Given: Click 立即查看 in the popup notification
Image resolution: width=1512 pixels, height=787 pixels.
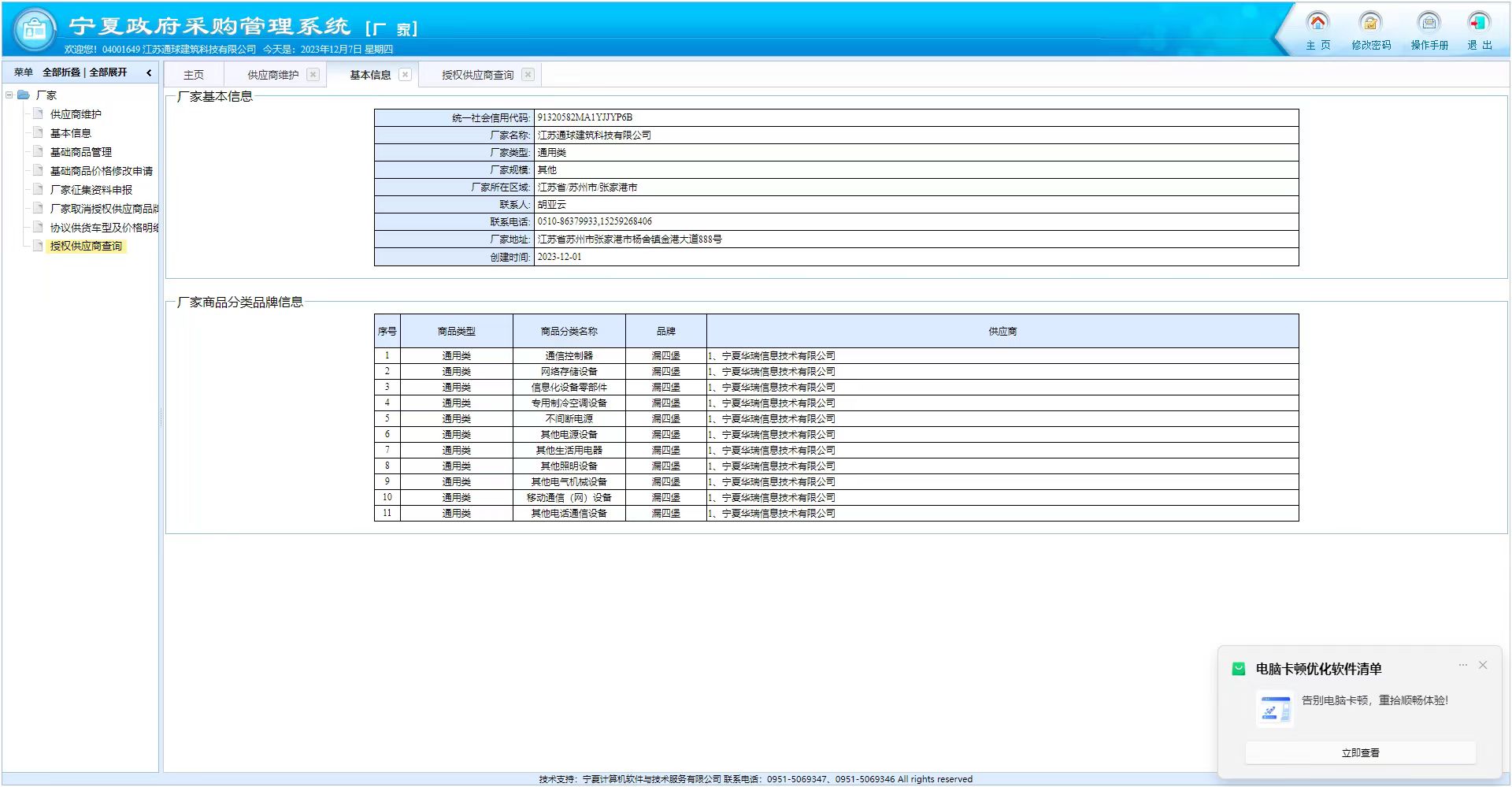Looking at the screenshot, I should click(x=1360, y=752).
